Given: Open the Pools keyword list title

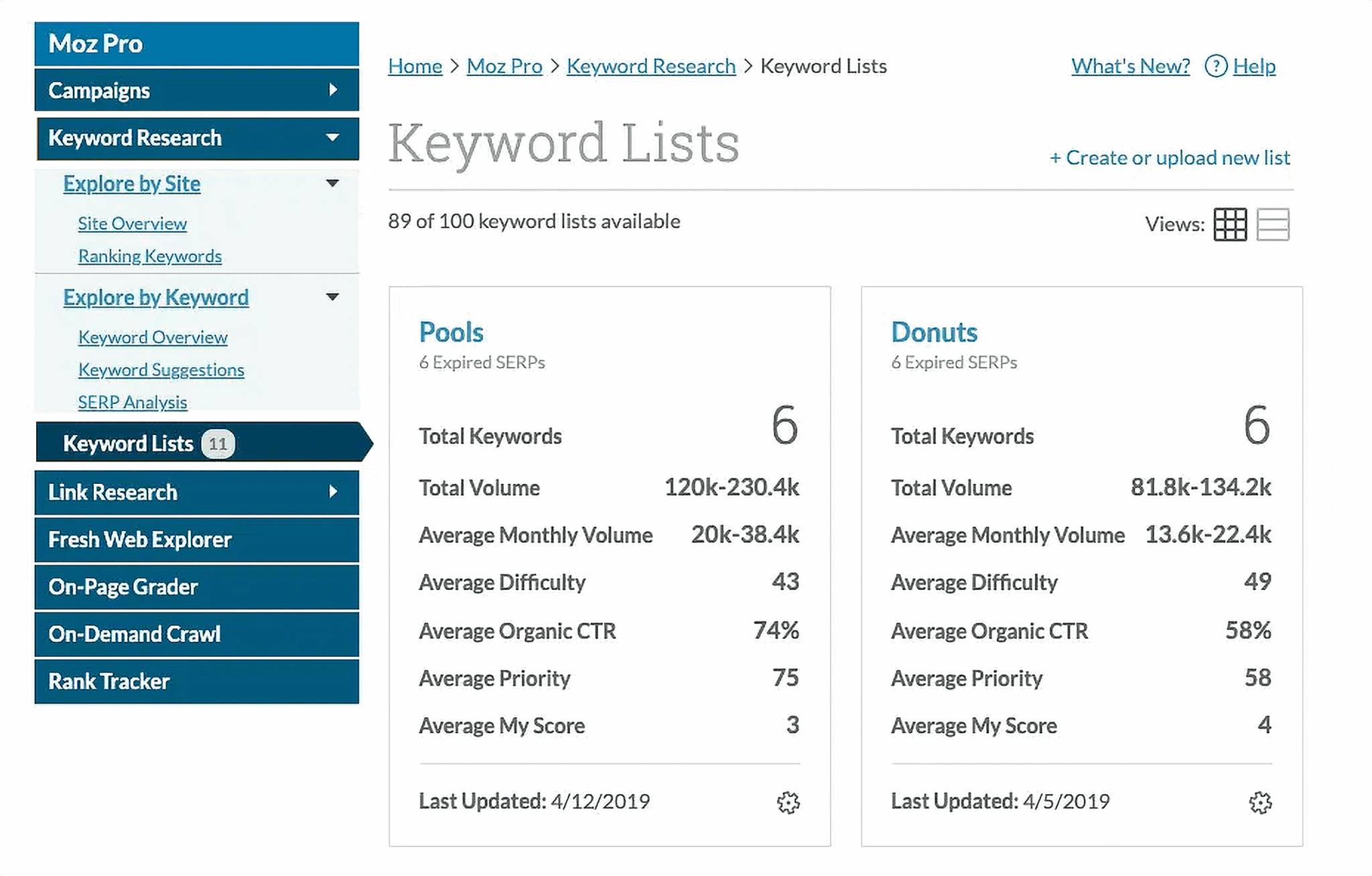Looking at the screenshot, I should tap(451, 331).
